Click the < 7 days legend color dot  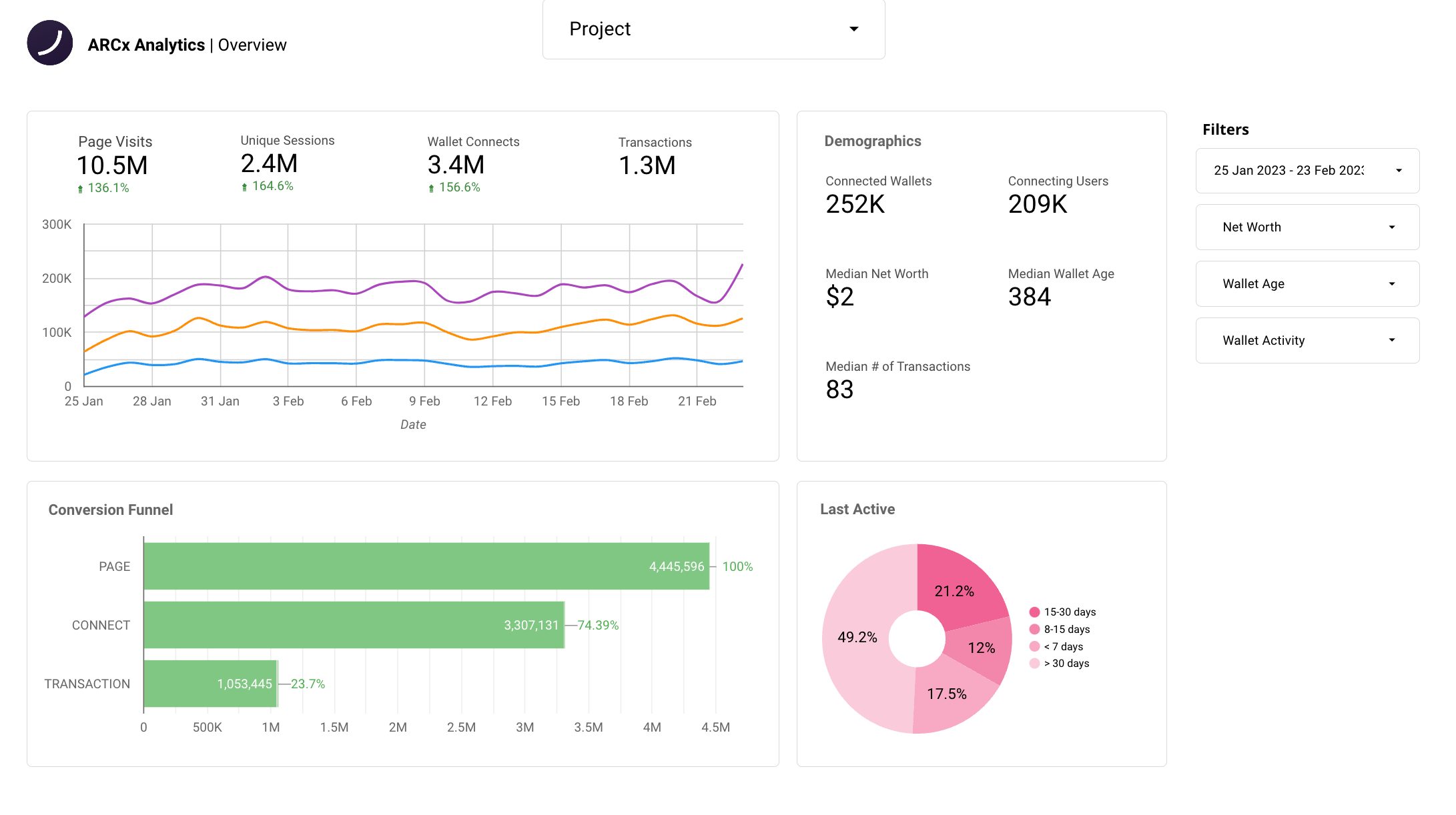pyautogui.click(x=1034, y=646)
